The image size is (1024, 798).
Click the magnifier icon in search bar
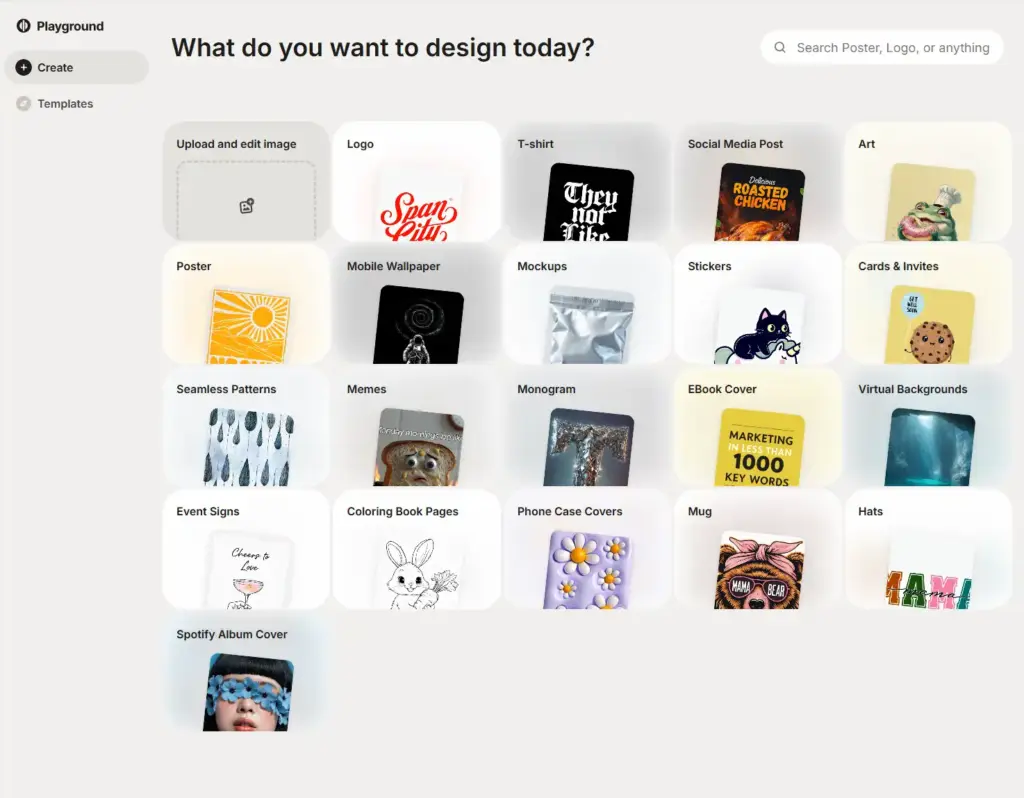pyautogui.click(x=780, y=48)
